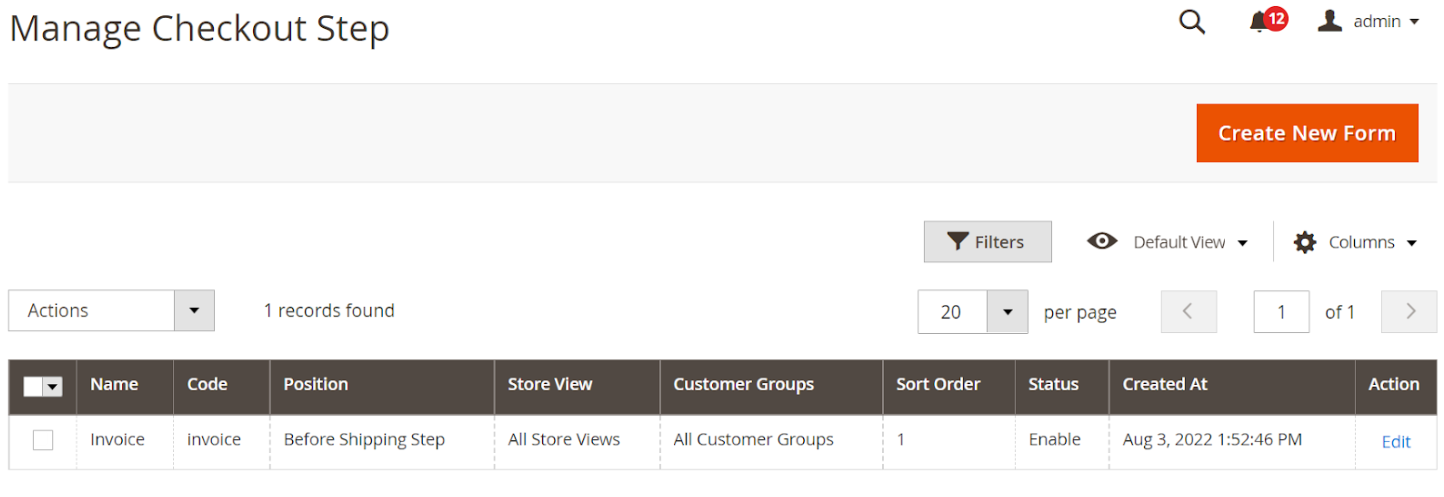Click the admin user avatar icon
Screen dimensions: 1444x497
click(x=1329, y=21)
